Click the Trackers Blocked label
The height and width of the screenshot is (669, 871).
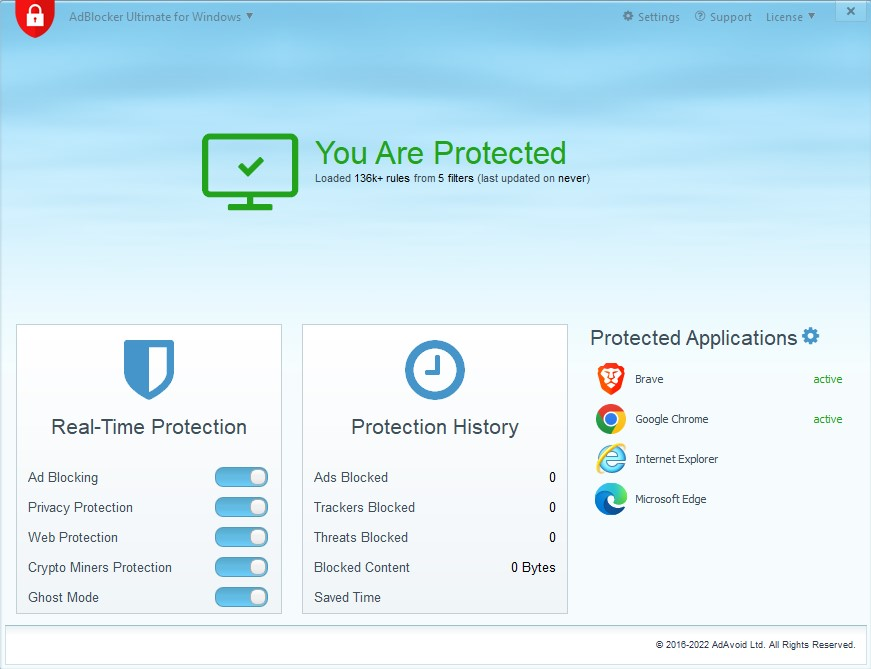point(364,507)
